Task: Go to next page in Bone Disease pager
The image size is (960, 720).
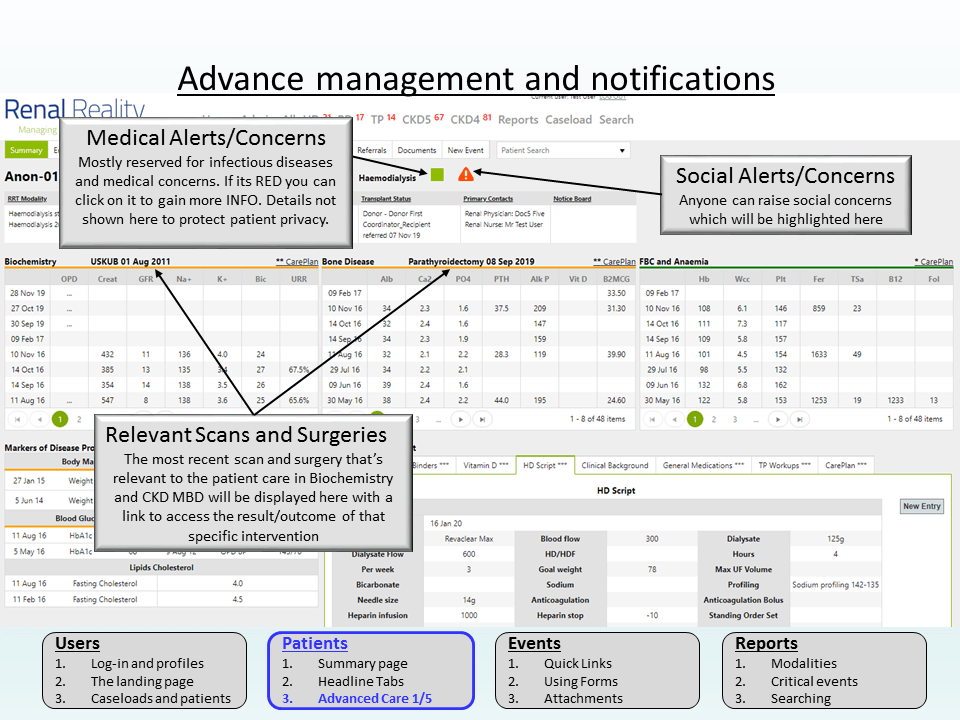Action: pos(462,420)
